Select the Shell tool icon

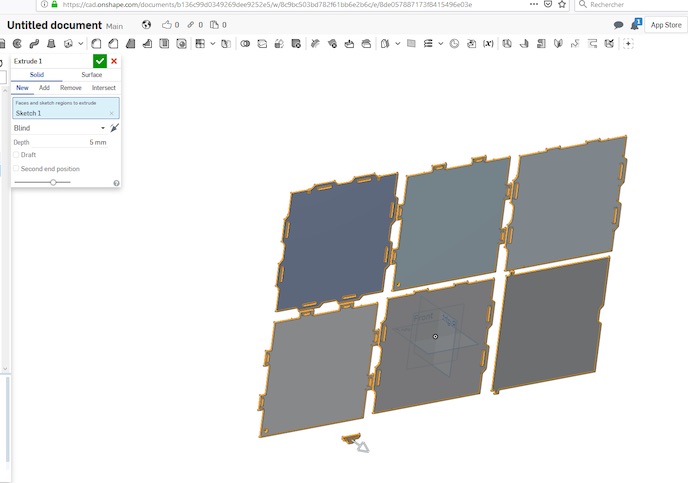coord(164,43)
